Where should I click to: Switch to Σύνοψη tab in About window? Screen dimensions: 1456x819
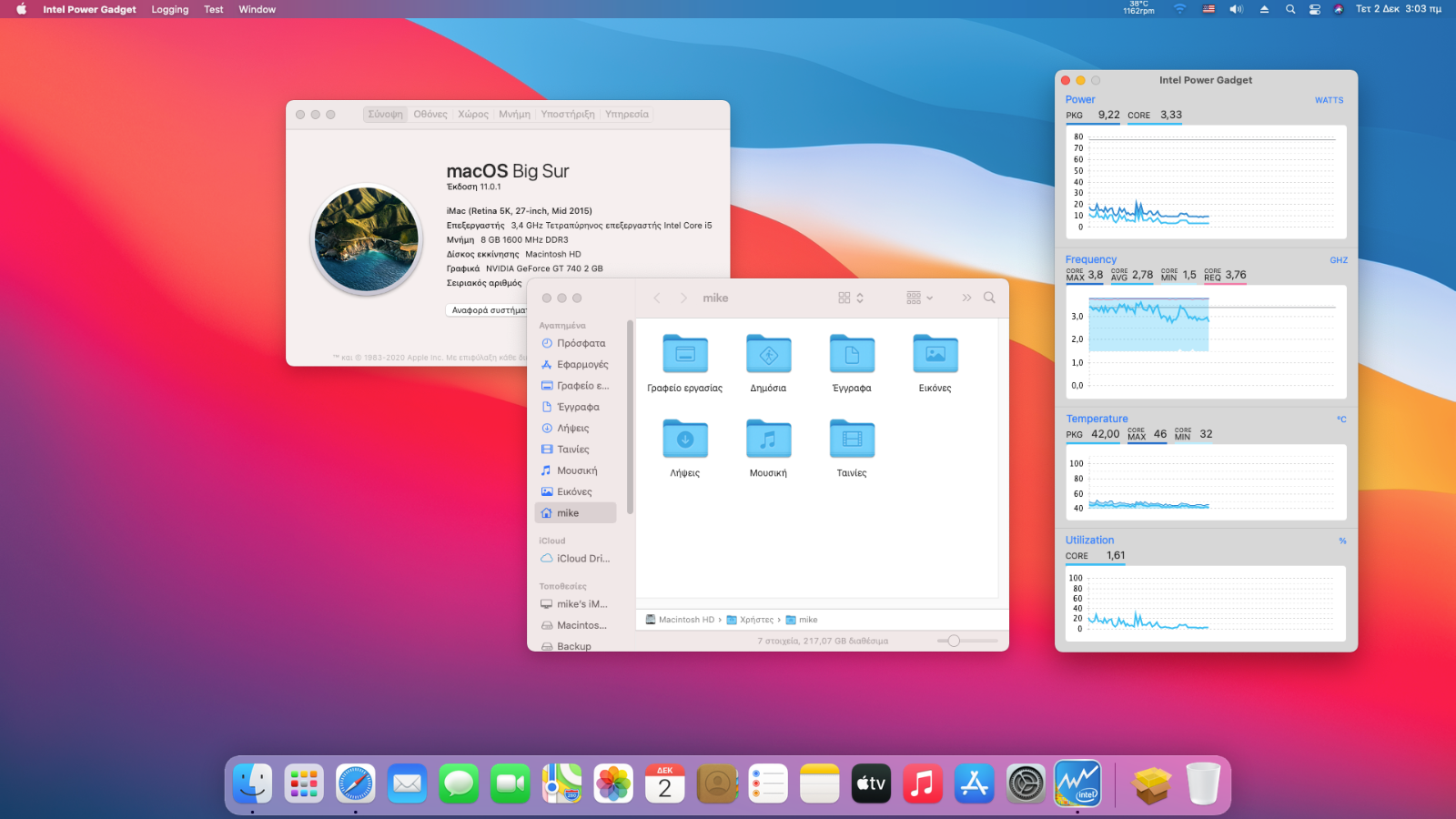tap(386, 114)
